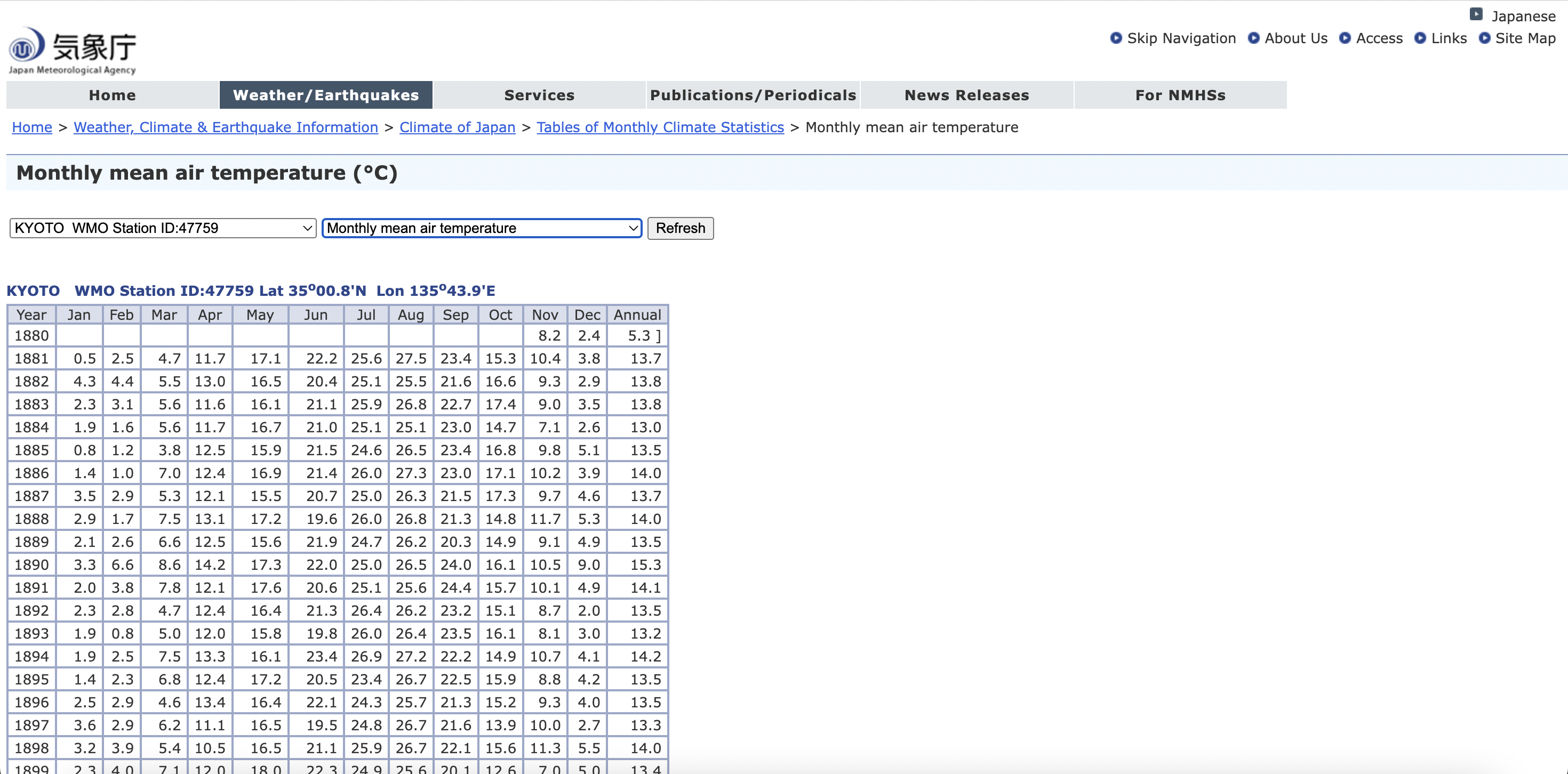This screenshot has height=774, width=1568.
Task: Click the Monthly mean air temperature (°C) heading
Action: [x=207, y=173]
